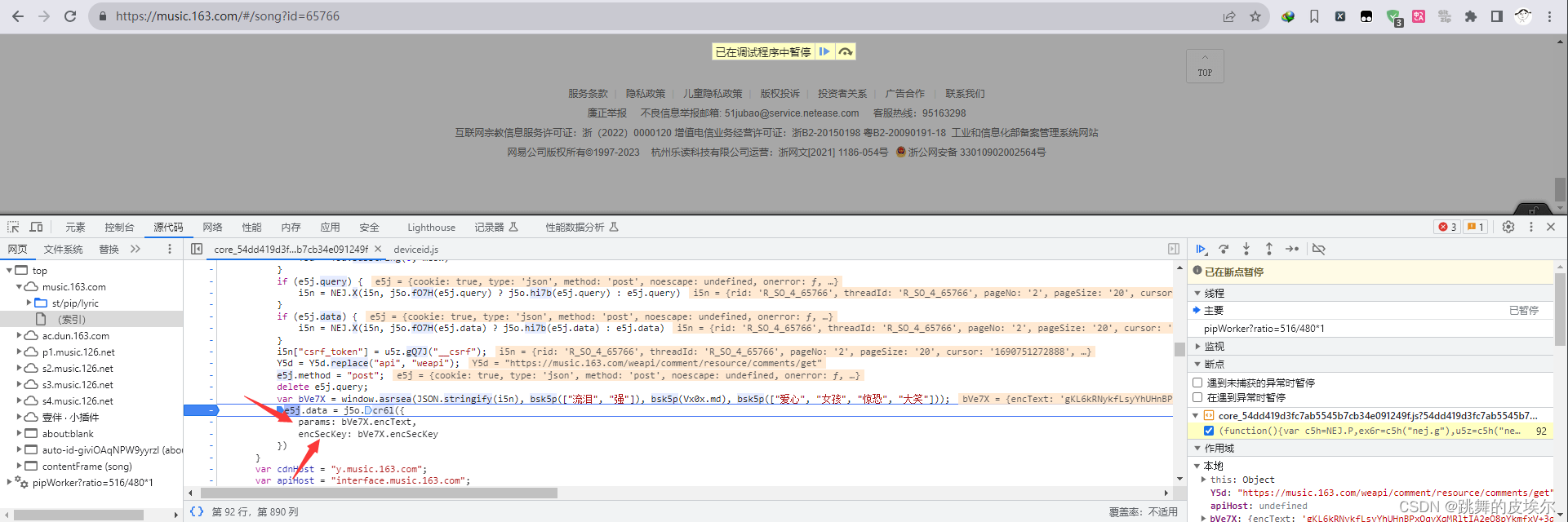Deactivate all breakpoints icon
Image resolution: width=1568 pixels, height=522 pixels.
click(x=1318, y=249)
